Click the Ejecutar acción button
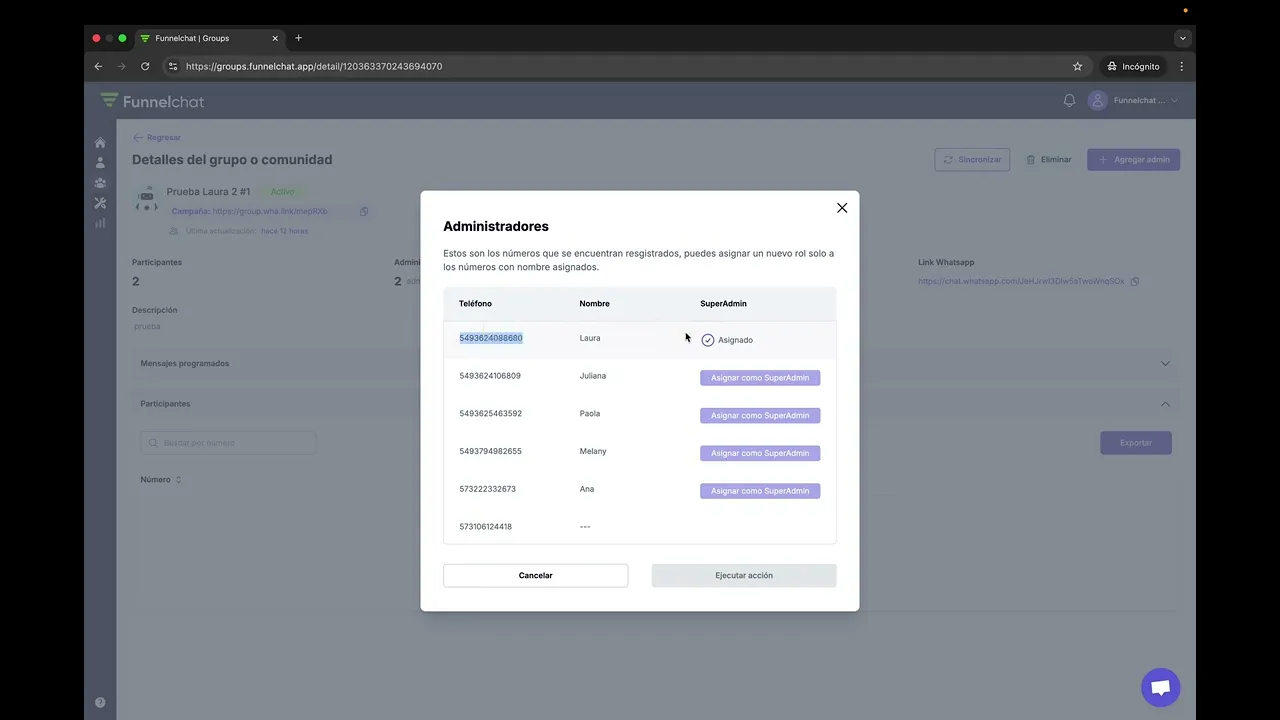 [744, 576]
